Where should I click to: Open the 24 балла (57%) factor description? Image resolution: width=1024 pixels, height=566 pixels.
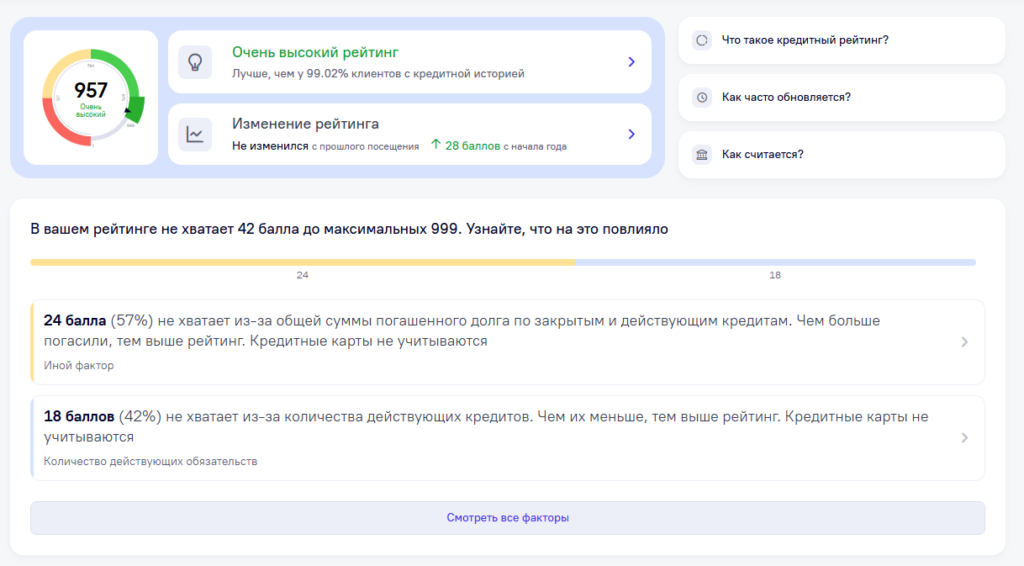pos(507,342)
